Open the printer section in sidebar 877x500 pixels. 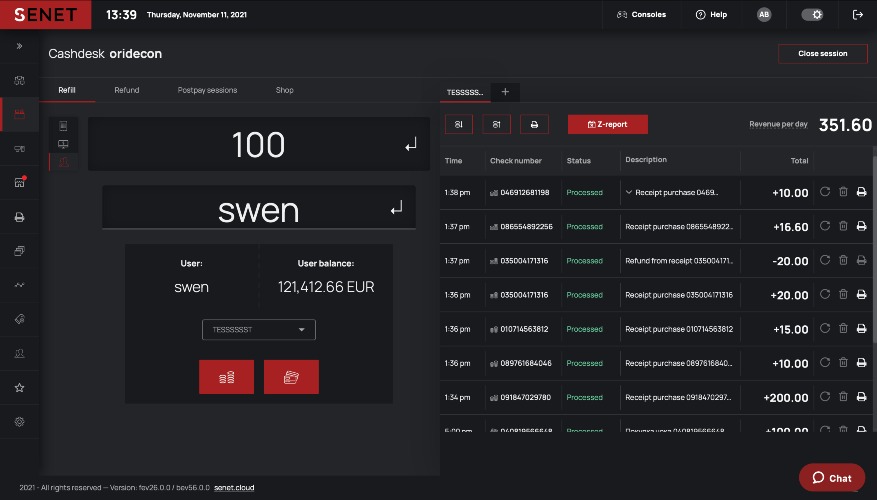click(20, 217)
